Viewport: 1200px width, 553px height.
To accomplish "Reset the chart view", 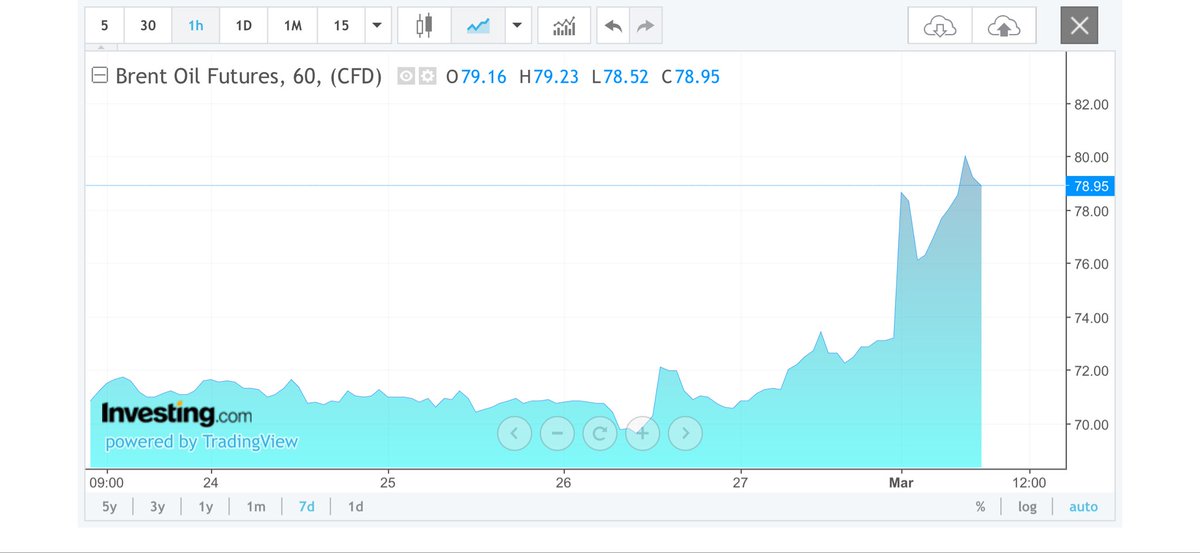I will click(600, 434).
